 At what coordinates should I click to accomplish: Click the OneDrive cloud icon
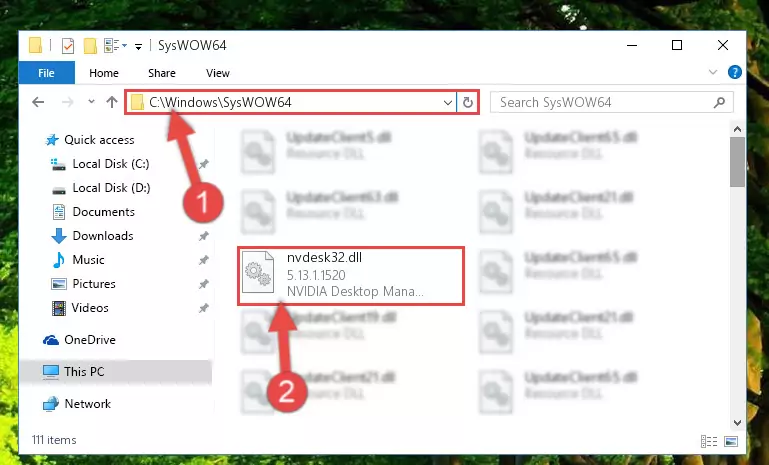(51, 340)
